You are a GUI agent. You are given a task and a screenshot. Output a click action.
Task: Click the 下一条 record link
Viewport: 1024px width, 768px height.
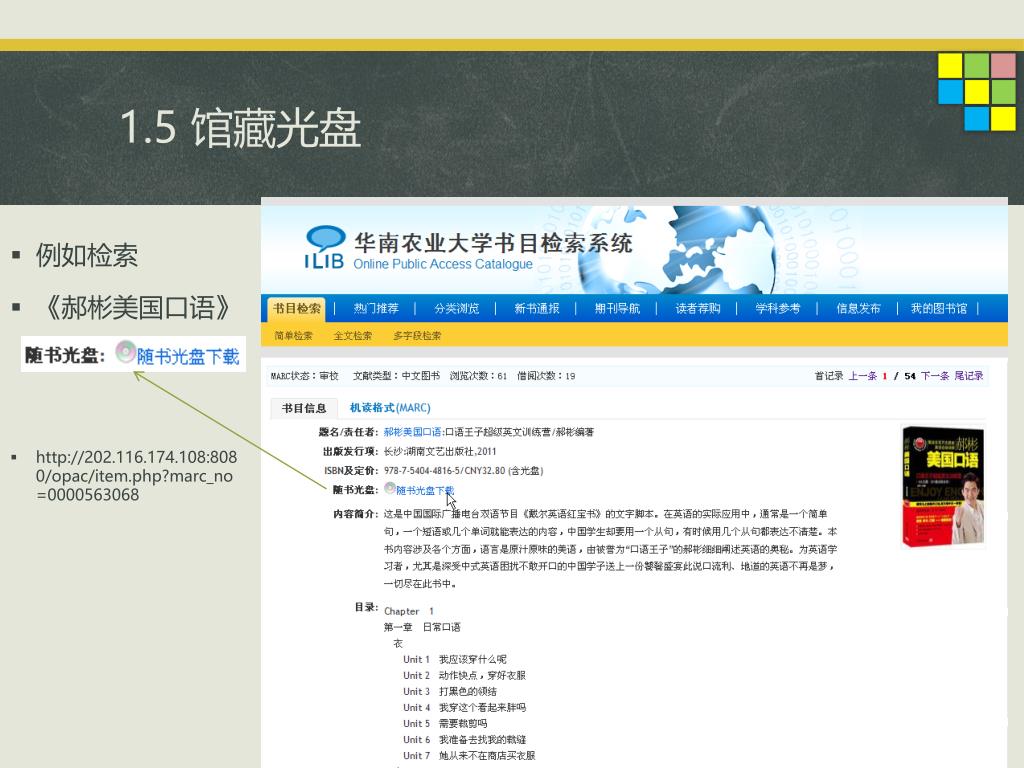(935, 376)
